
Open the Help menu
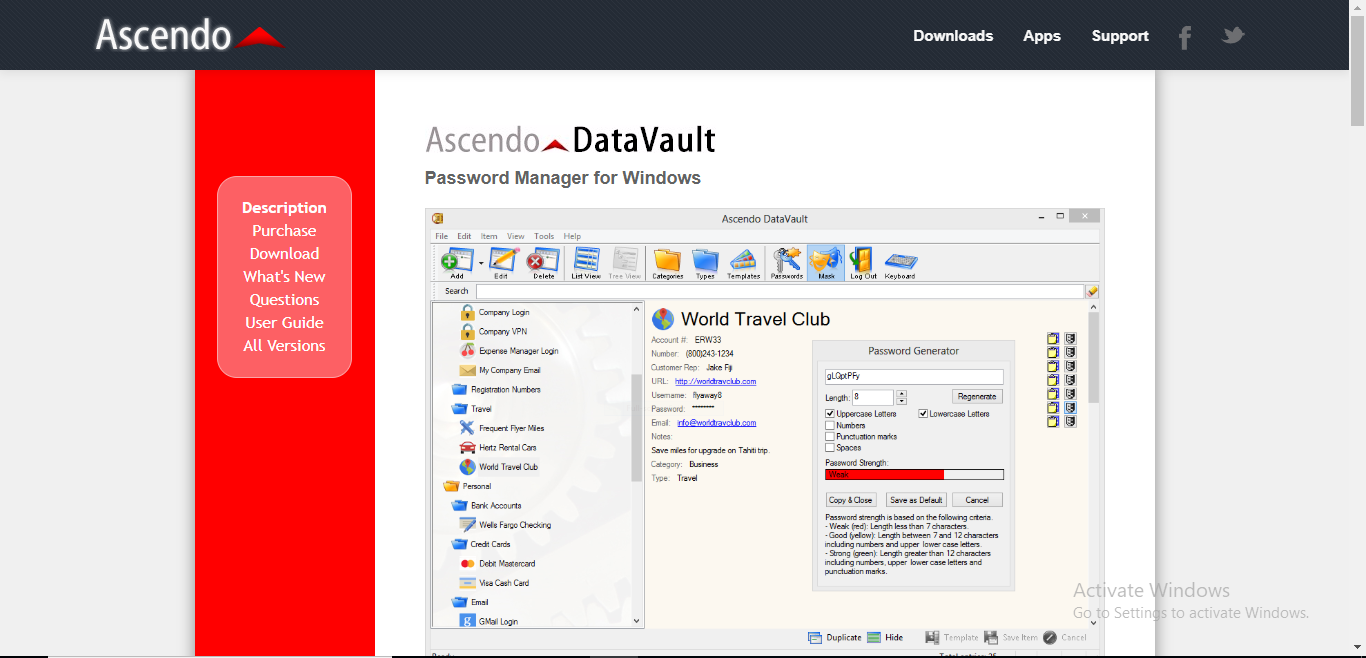pyautogui.click(x=572, y=236)
